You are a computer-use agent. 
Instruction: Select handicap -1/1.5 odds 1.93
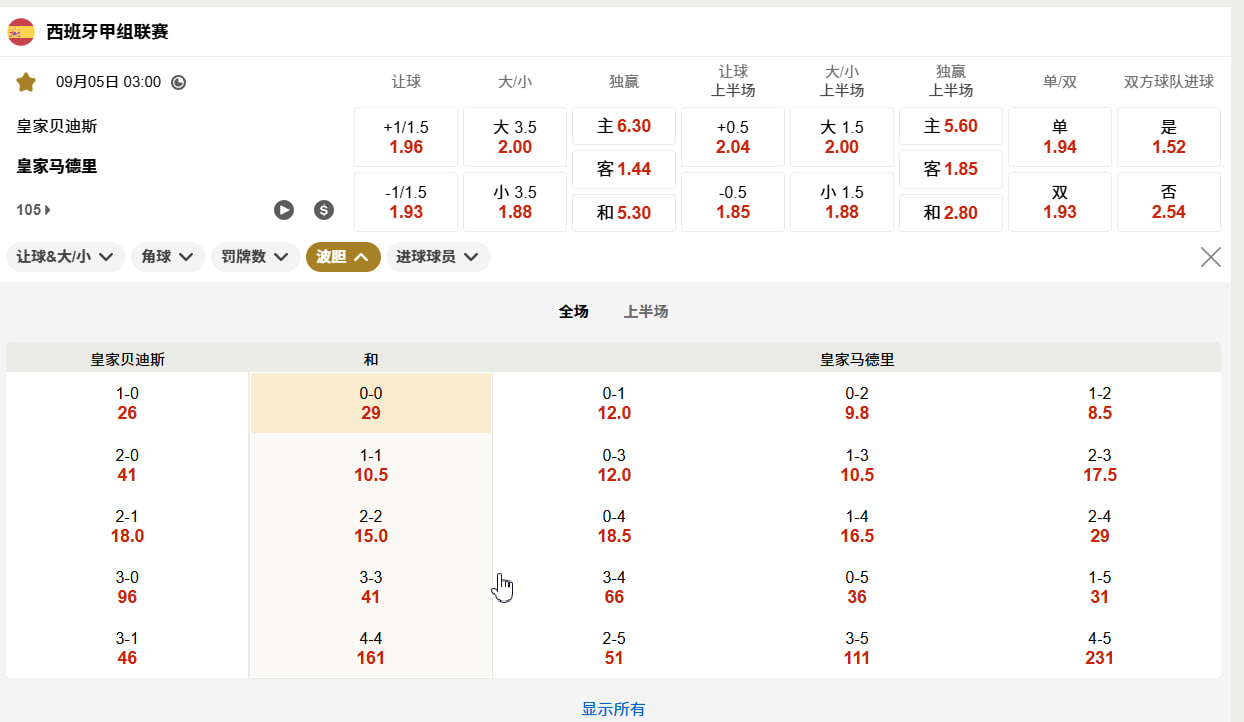tap(406, 202)
